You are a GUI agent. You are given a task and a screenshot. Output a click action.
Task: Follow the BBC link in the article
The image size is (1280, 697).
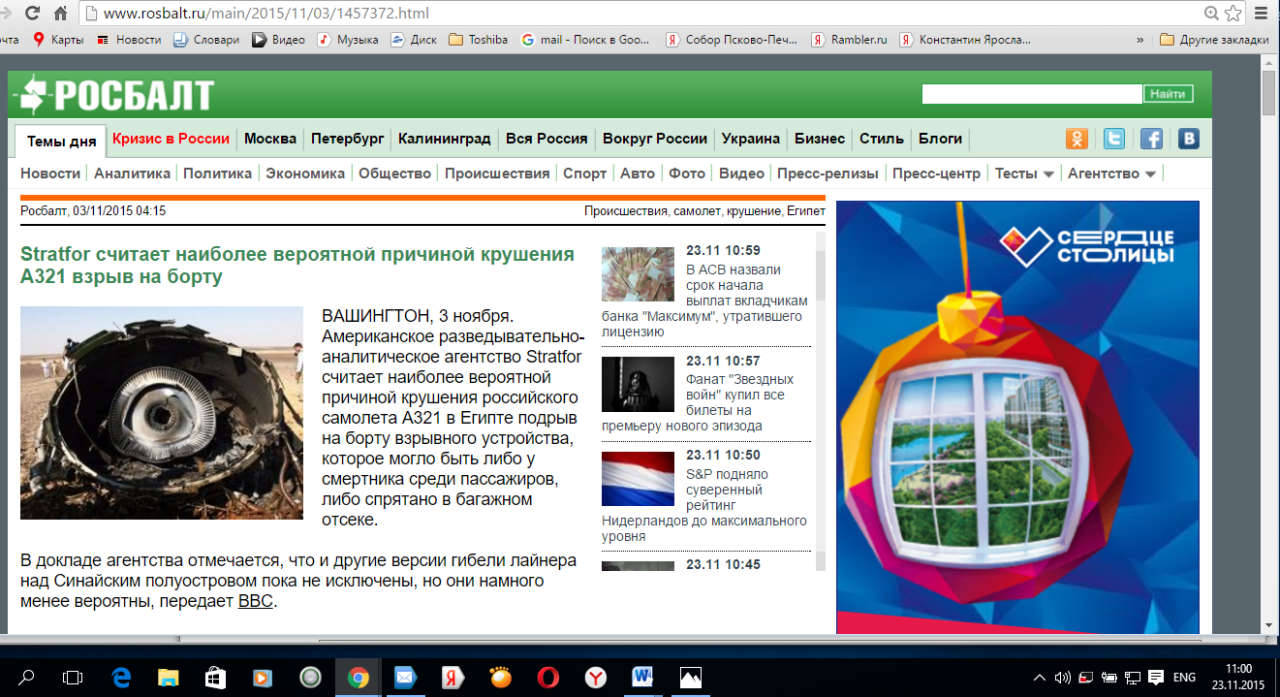(255, 602)
